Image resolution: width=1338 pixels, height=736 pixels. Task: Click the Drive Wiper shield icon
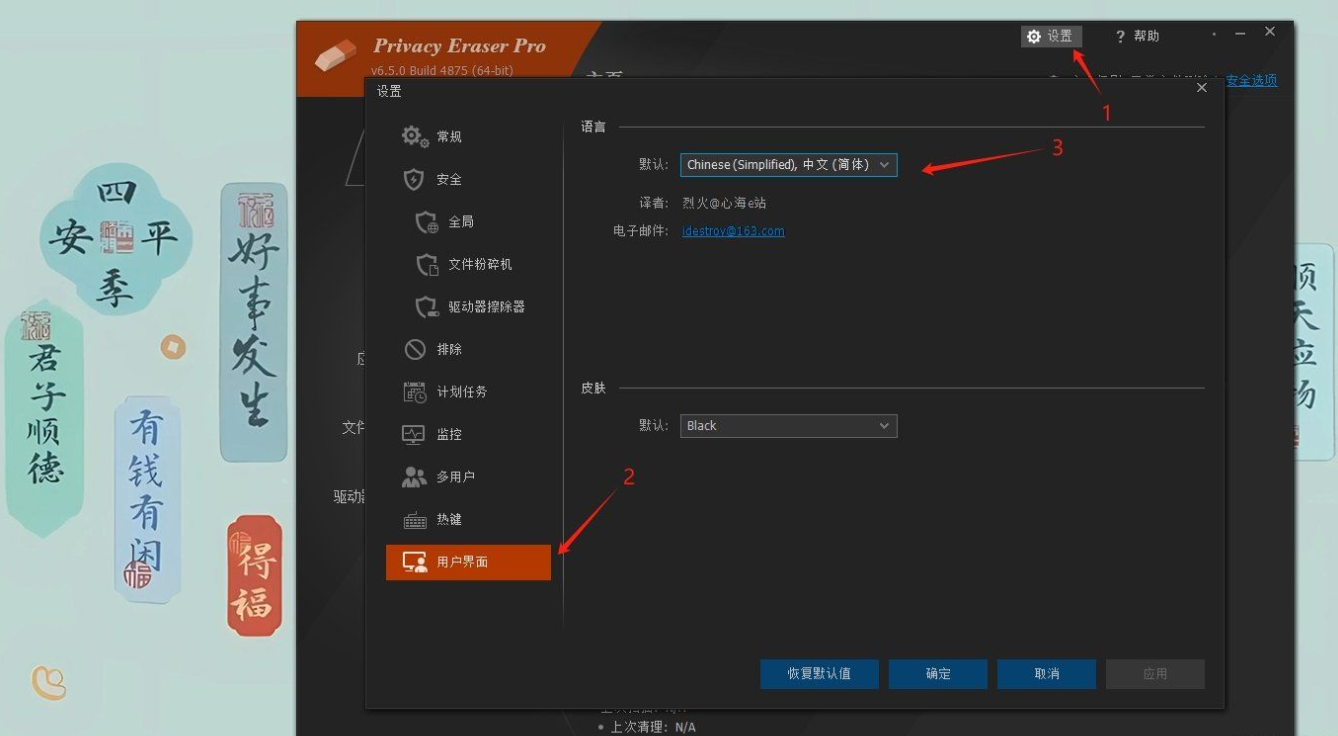click(x=427, y=307)
